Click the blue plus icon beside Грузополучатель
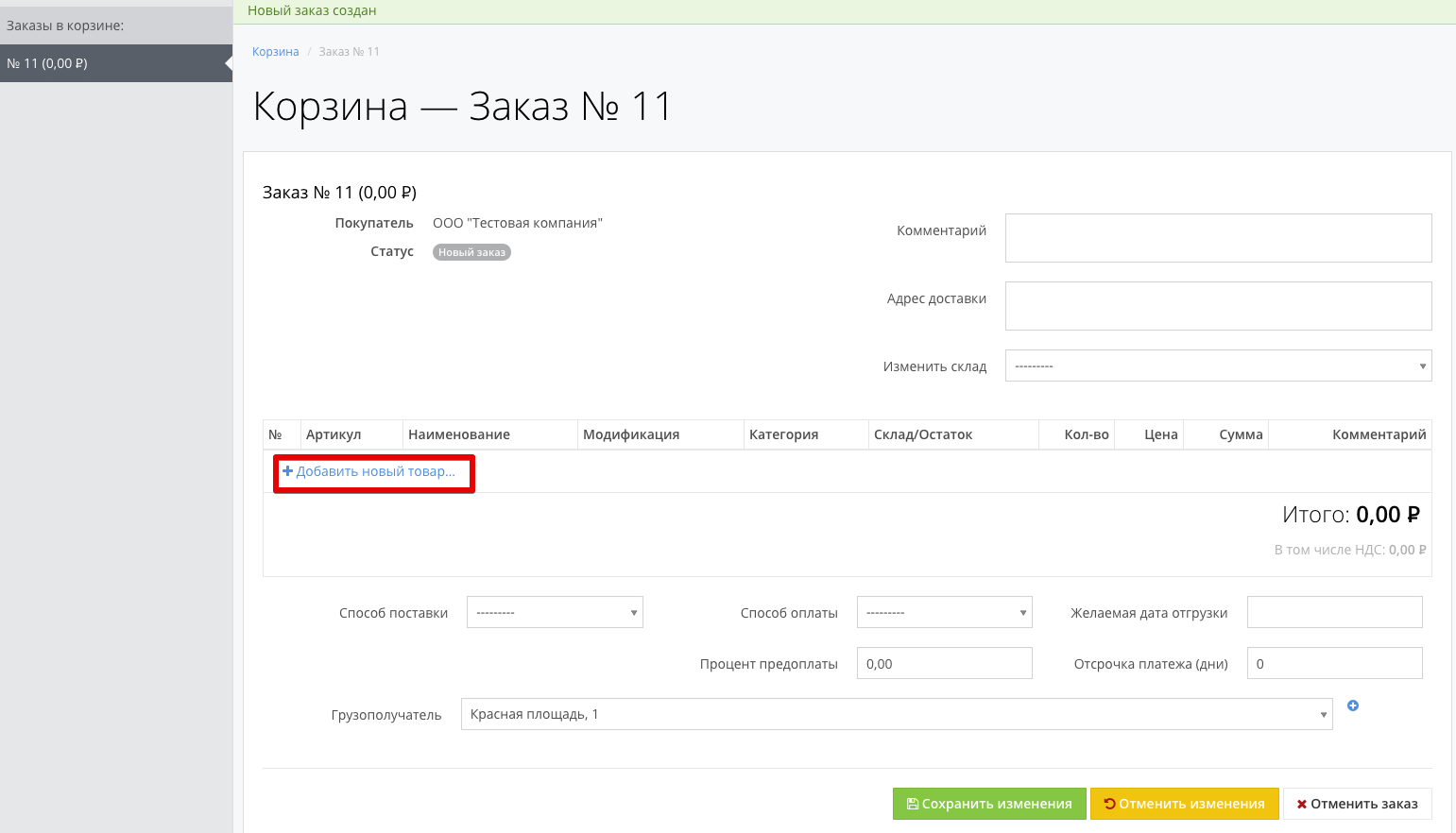Screen dimensions: 1456x833 pyautogui.click(x=1353, y=705)
